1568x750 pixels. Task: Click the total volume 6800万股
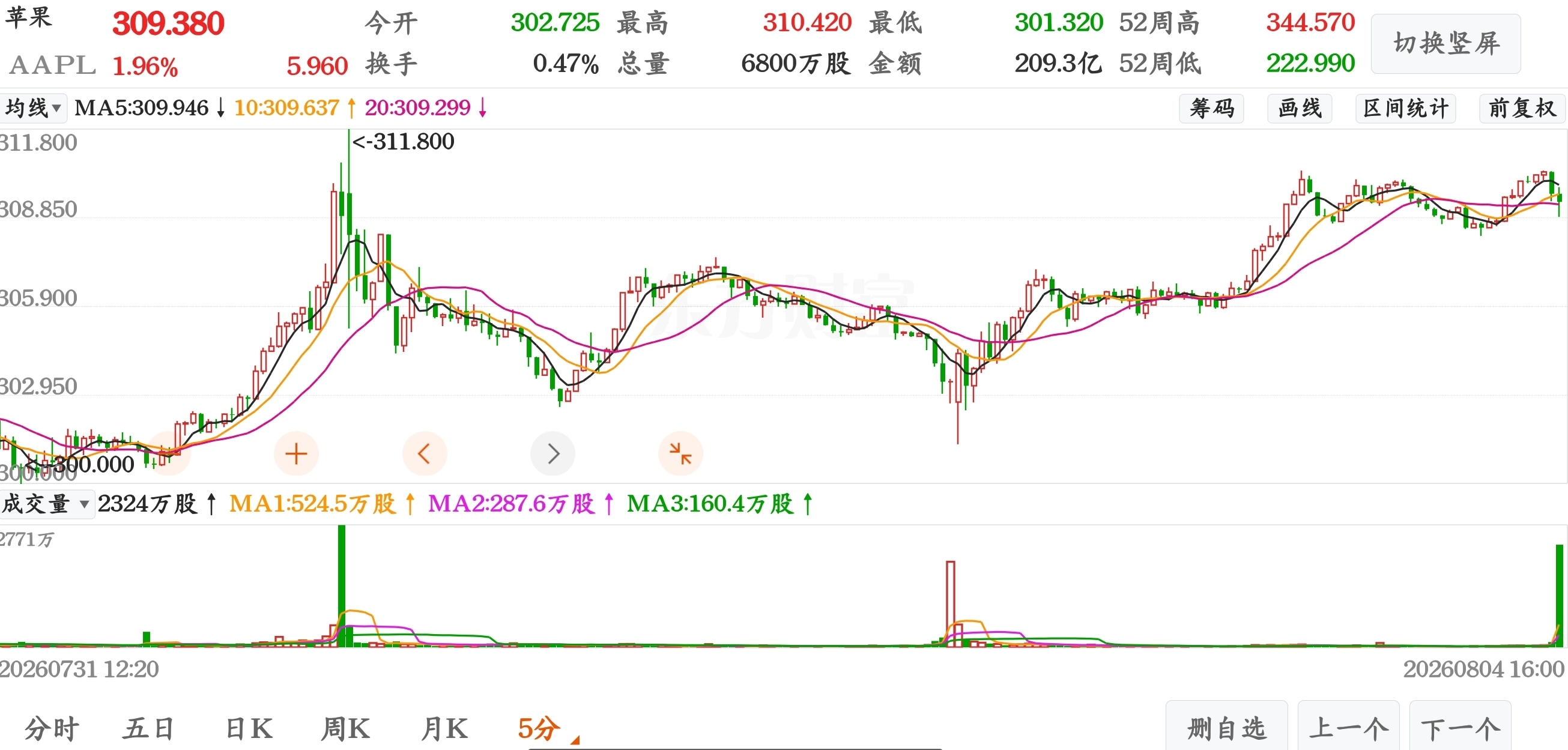(796, 63)
